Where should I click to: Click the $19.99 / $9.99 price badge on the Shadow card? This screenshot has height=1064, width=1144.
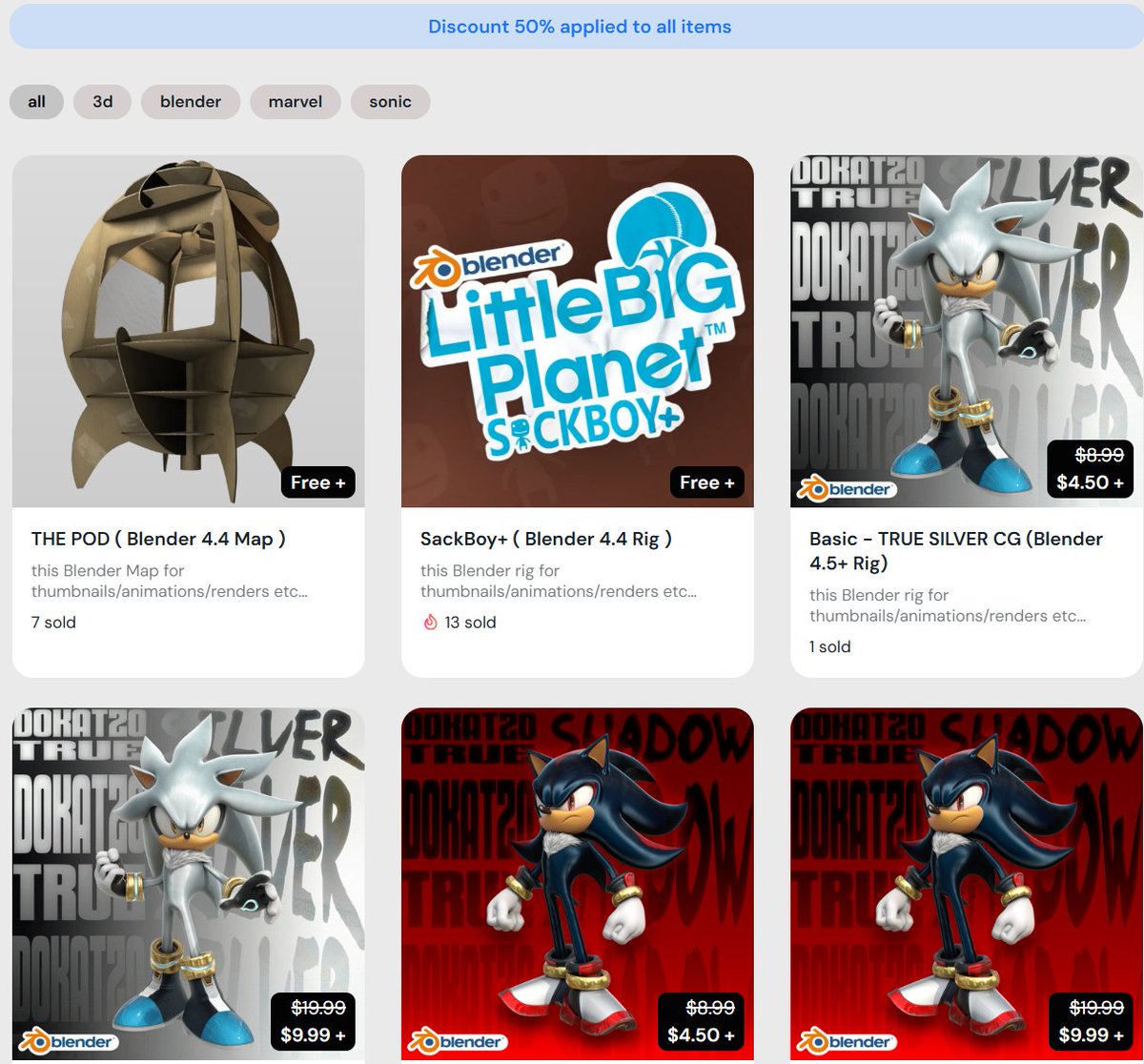[x=1091, y=1022]
